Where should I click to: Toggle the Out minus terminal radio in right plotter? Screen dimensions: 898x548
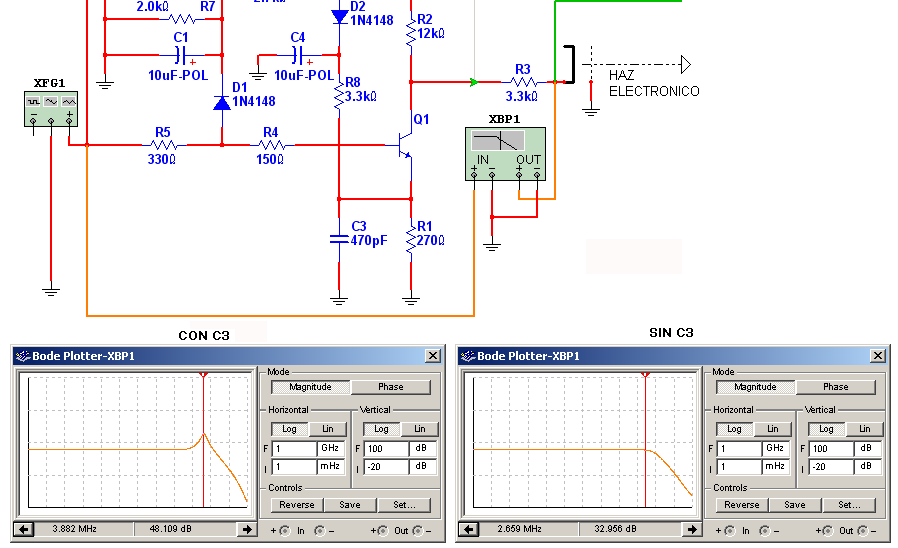(x=862, y=531)
